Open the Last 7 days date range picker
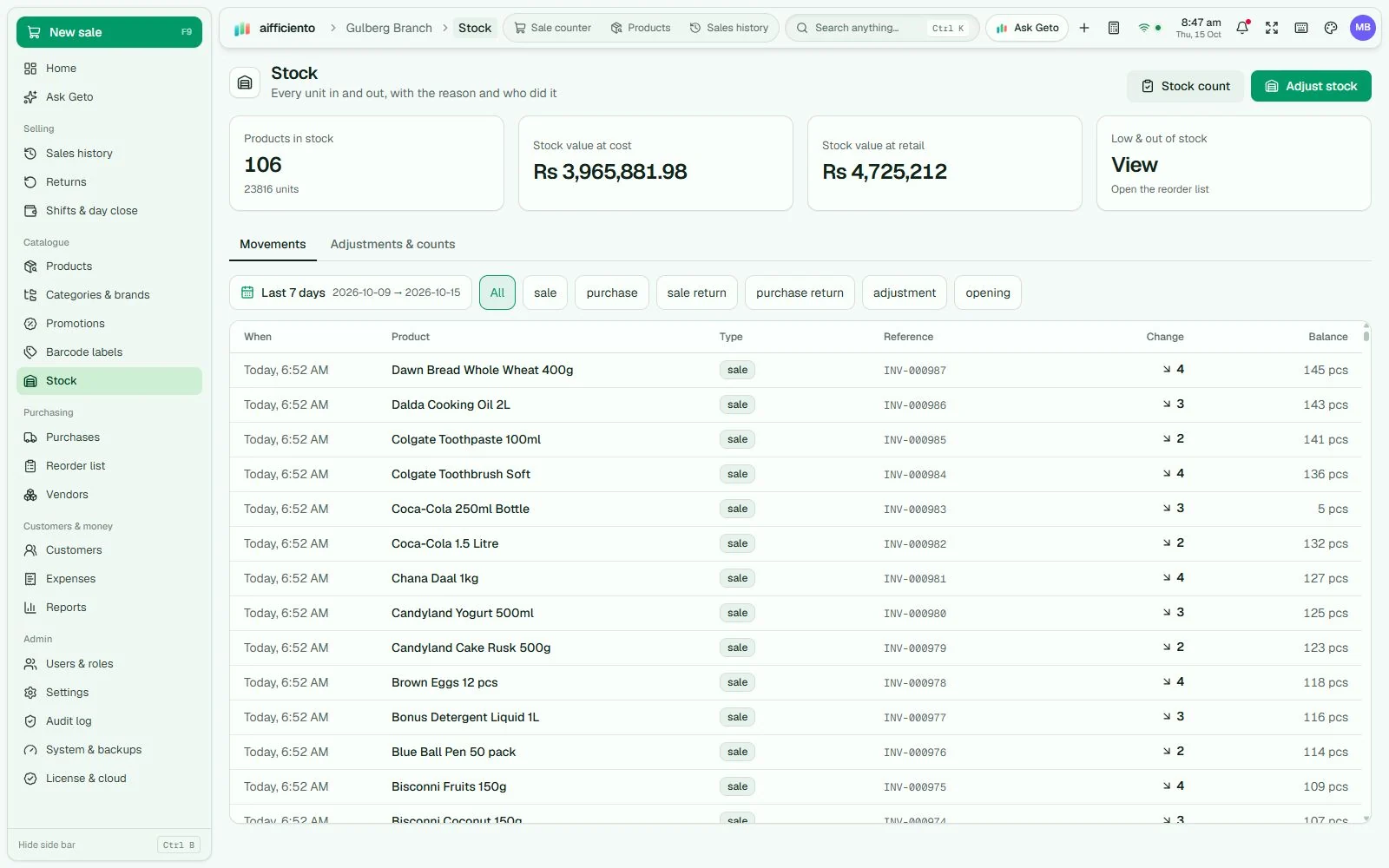 (351, 293)
